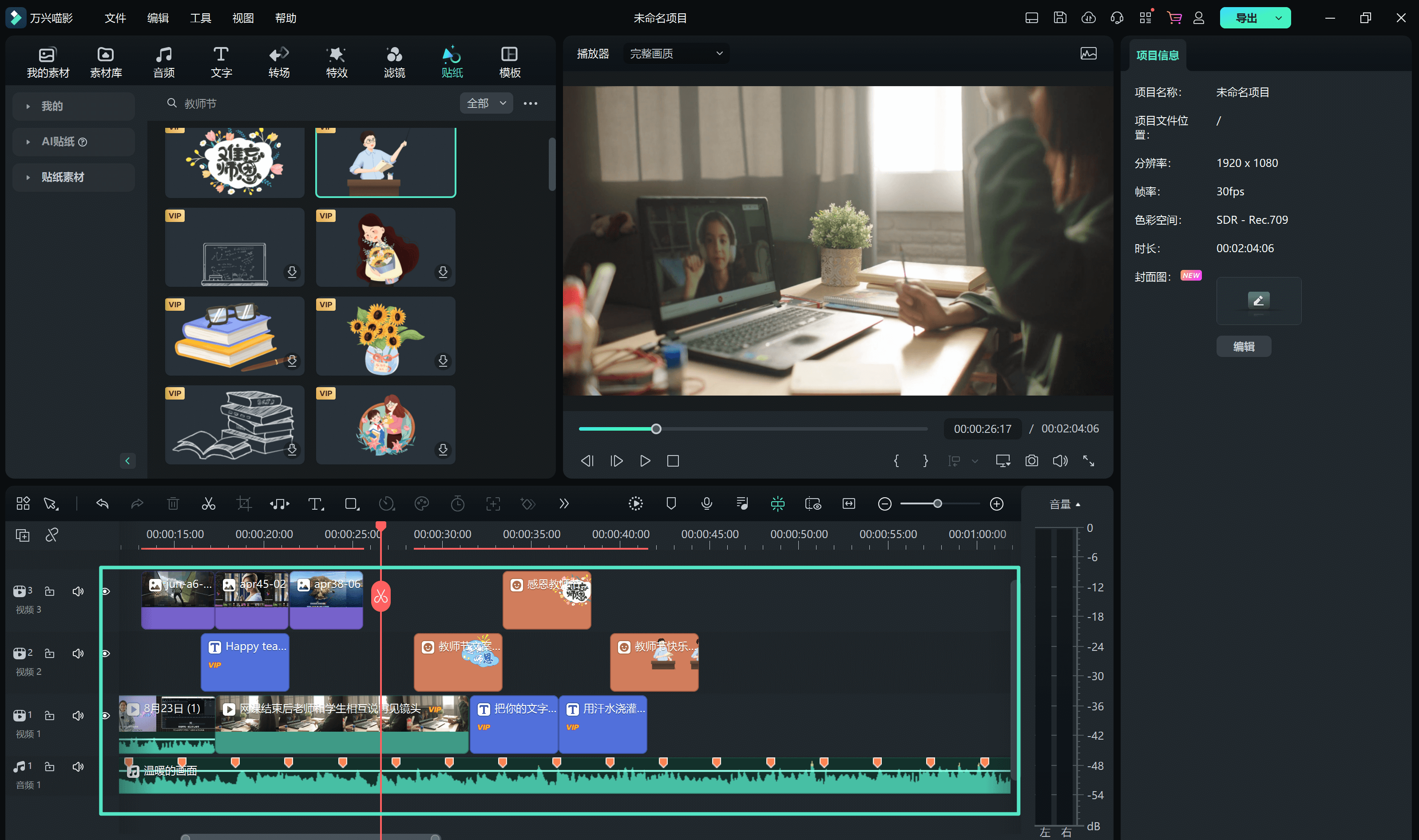Take a snapshot with the camera icon
Screen dimensions: 1419x840
point(1031,461)
